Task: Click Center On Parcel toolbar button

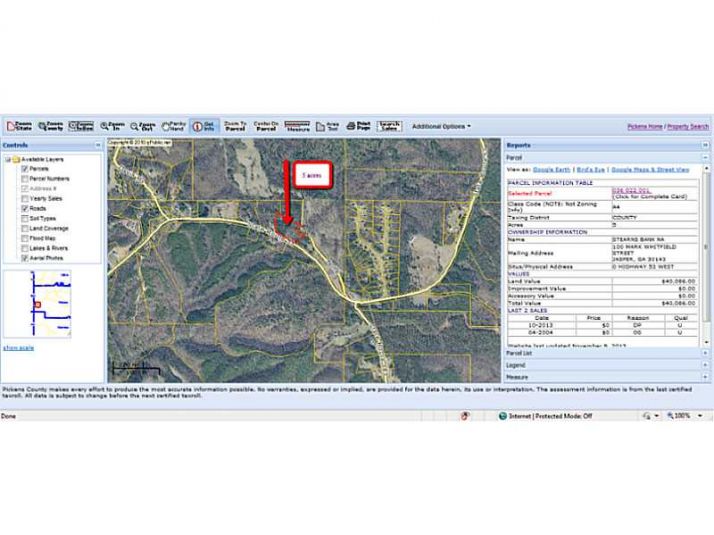Action: coord(266,126)
